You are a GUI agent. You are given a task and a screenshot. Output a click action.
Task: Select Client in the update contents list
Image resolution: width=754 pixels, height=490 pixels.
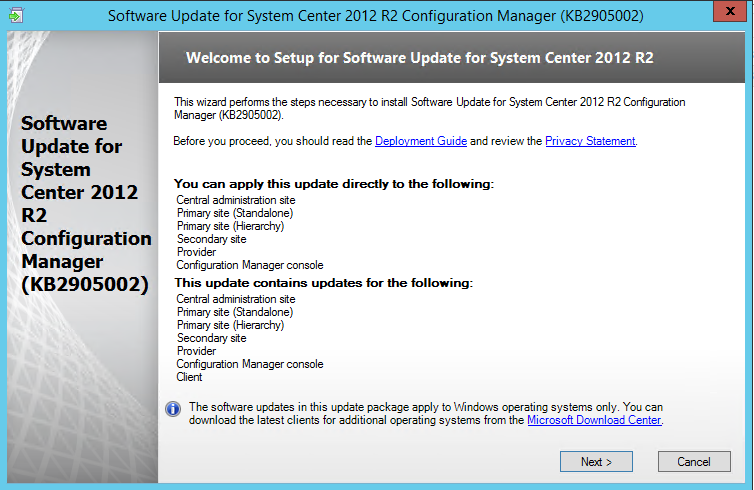click(189, 377)
